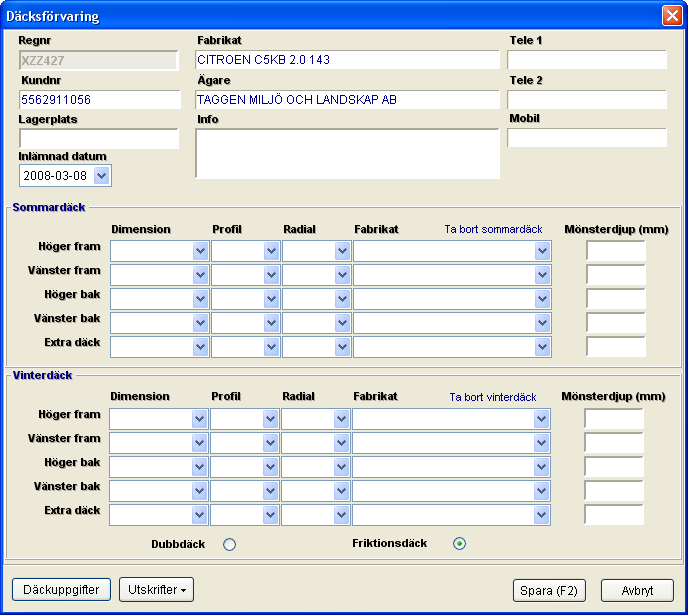This screenshot has height=615, width=688.
Task: Click Vinterdäck Vänster fram Mönsterdjup field
Action: (614, 443)
